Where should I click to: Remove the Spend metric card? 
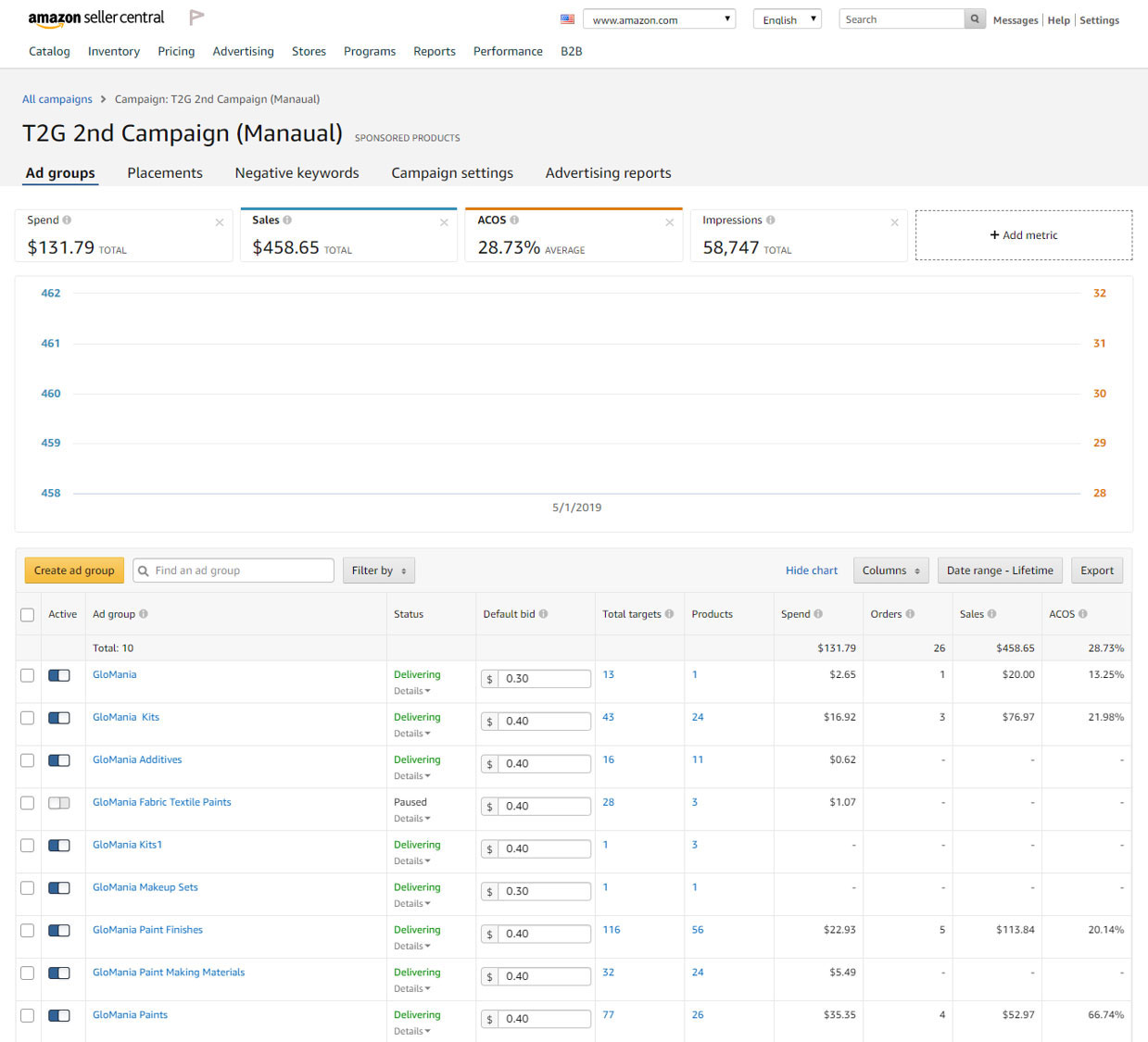pyautogui.click(x=220, y=222)
